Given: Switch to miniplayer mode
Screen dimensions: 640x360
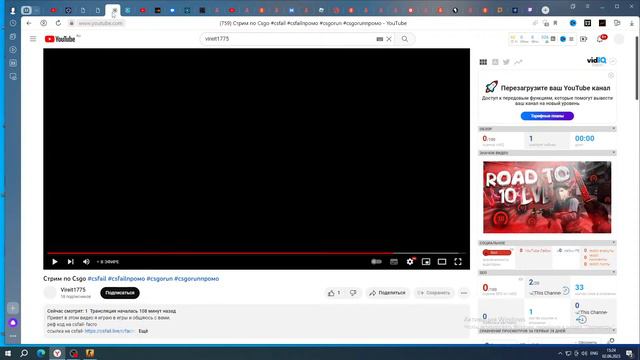Looking at the screenshot, I should (426, 262).
